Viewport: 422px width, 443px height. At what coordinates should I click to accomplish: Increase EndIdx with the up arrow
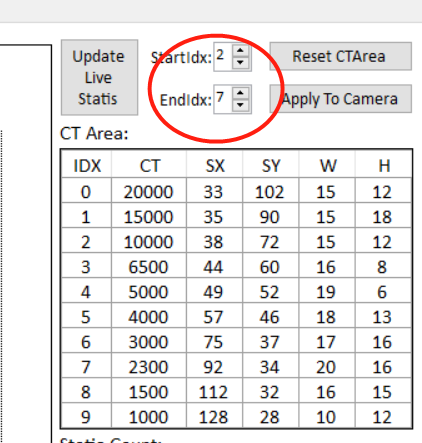click(241, 93)
